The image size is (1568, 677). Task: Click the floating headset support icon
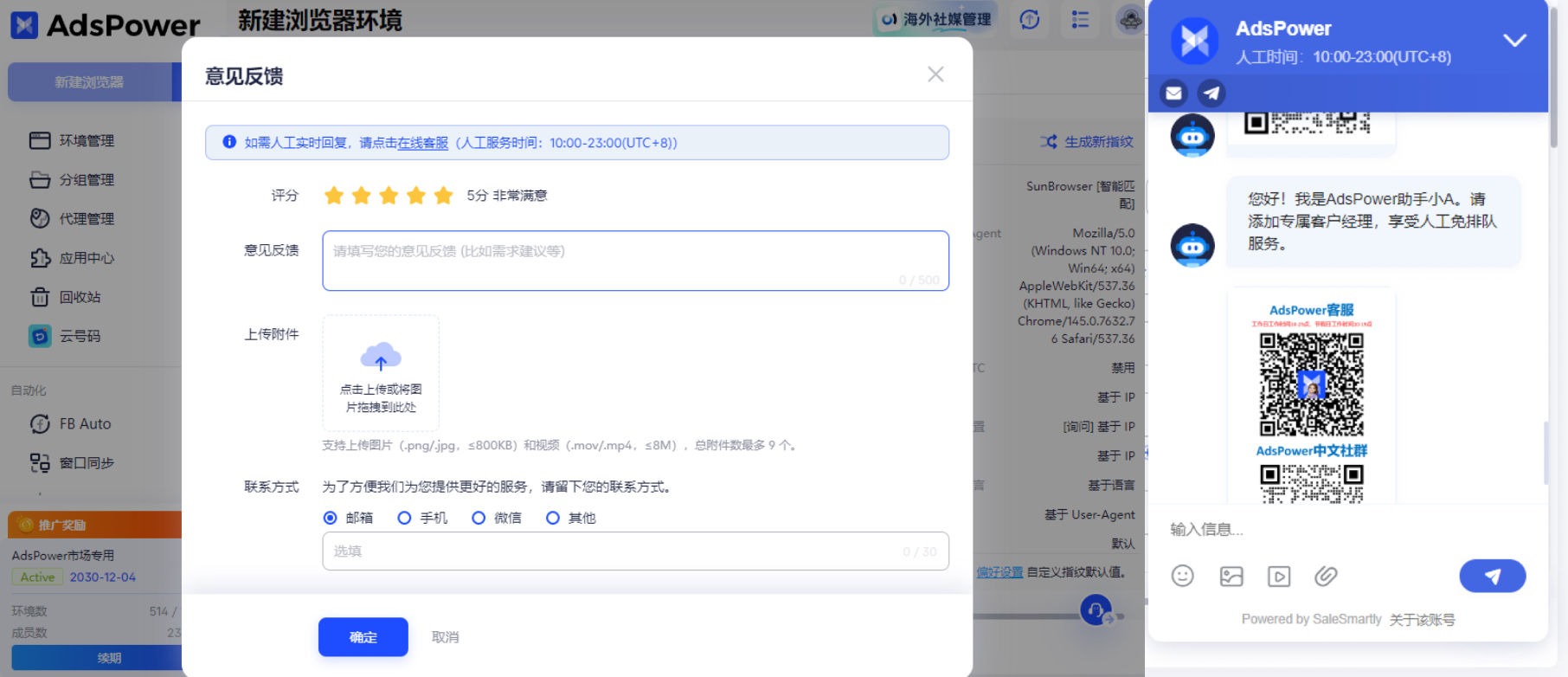[x=1096, y=610]
